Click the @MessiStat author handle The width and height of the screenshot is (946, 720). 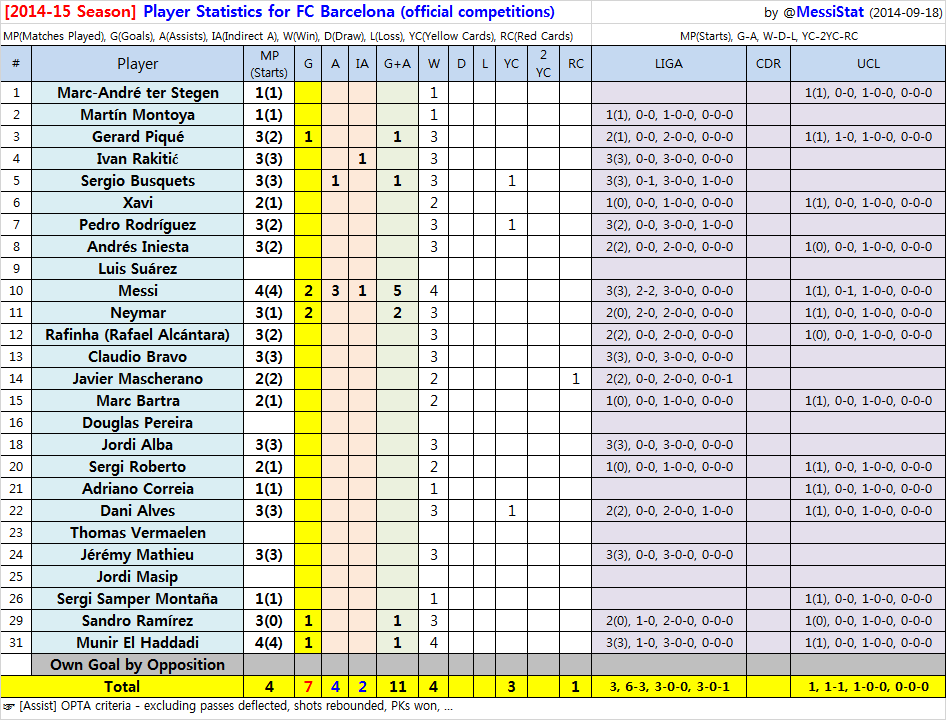(x=824, y=12)
